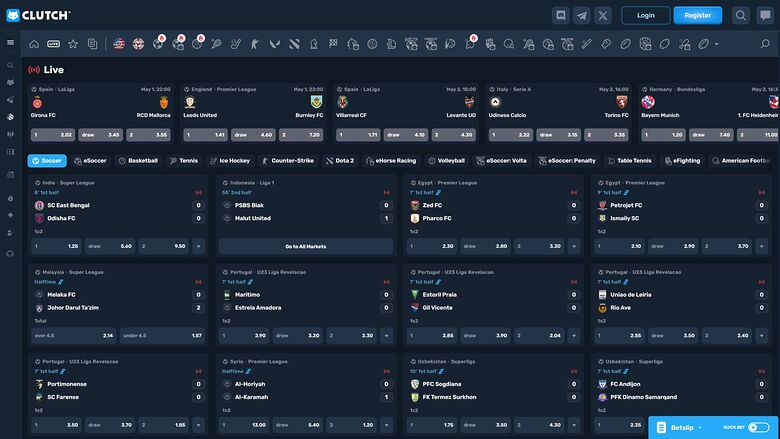Open the chat bubble icon in header
780x439 pixels.
pyautogui.click(x=765, y=15)
